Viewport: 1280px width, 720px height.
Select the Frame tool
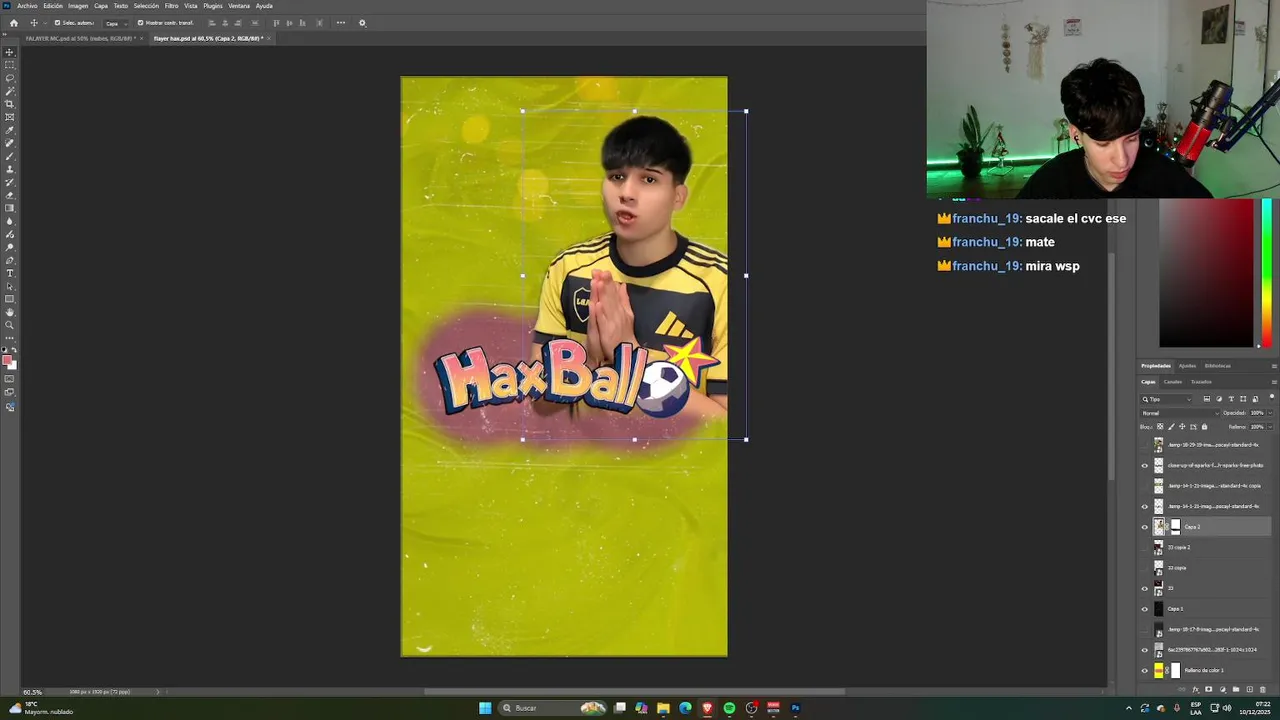(x=10, y=117)
